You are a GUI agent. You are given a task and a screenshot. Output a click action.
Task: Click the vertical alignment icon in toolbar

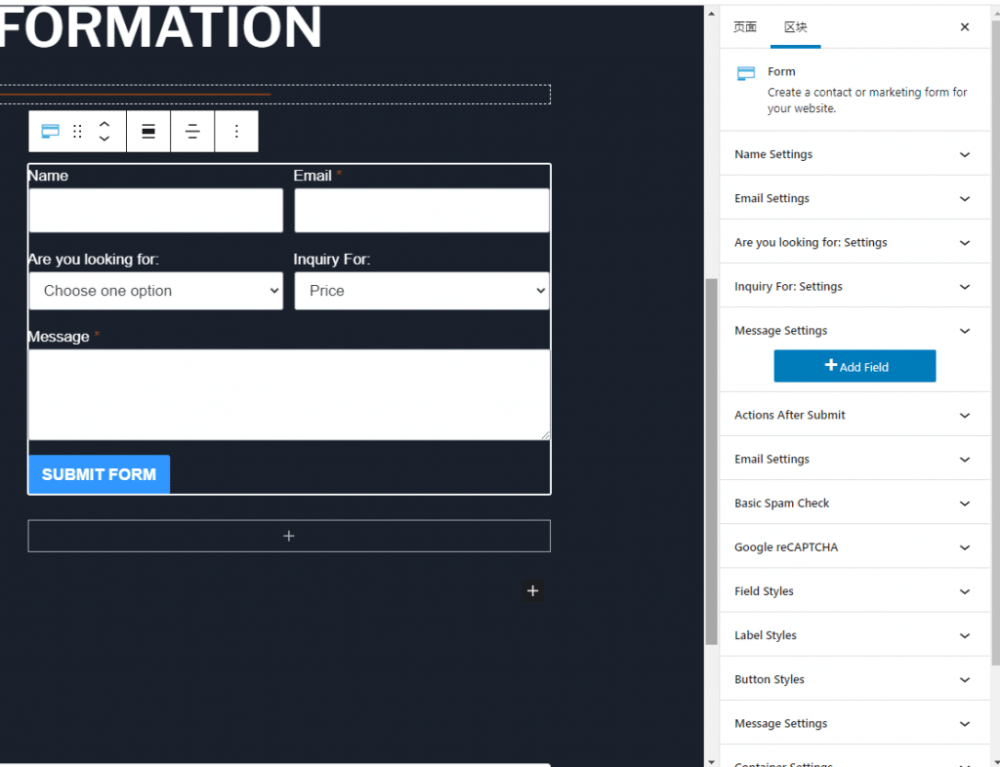tap(192, 132)
